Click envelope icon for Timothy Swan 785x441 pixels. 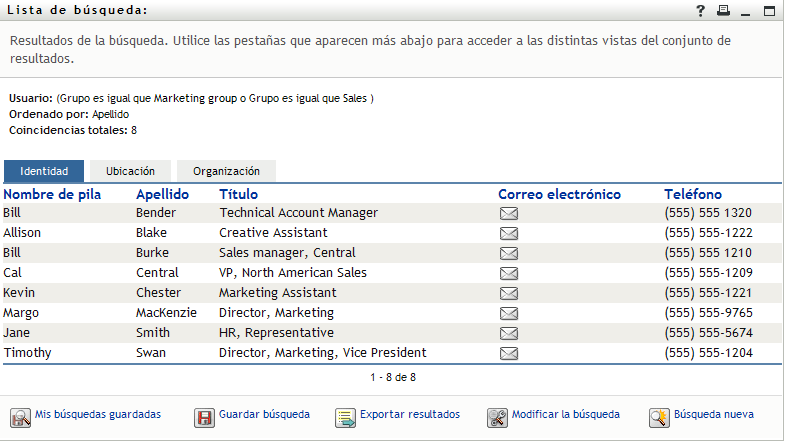tap(508, 353)
